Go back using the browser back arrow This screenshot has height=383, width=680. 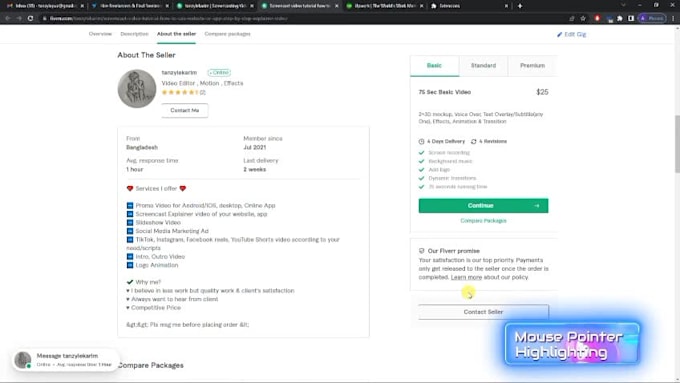[8, 18]
